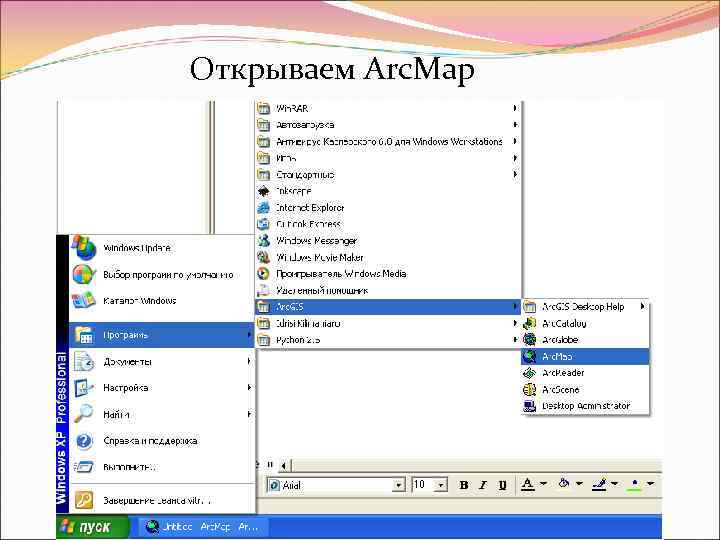The height and width of the screenshot is (540, 720).
Task: Open ArcScene from the ArcGIS submenu
Action: [x=585, y=389]
